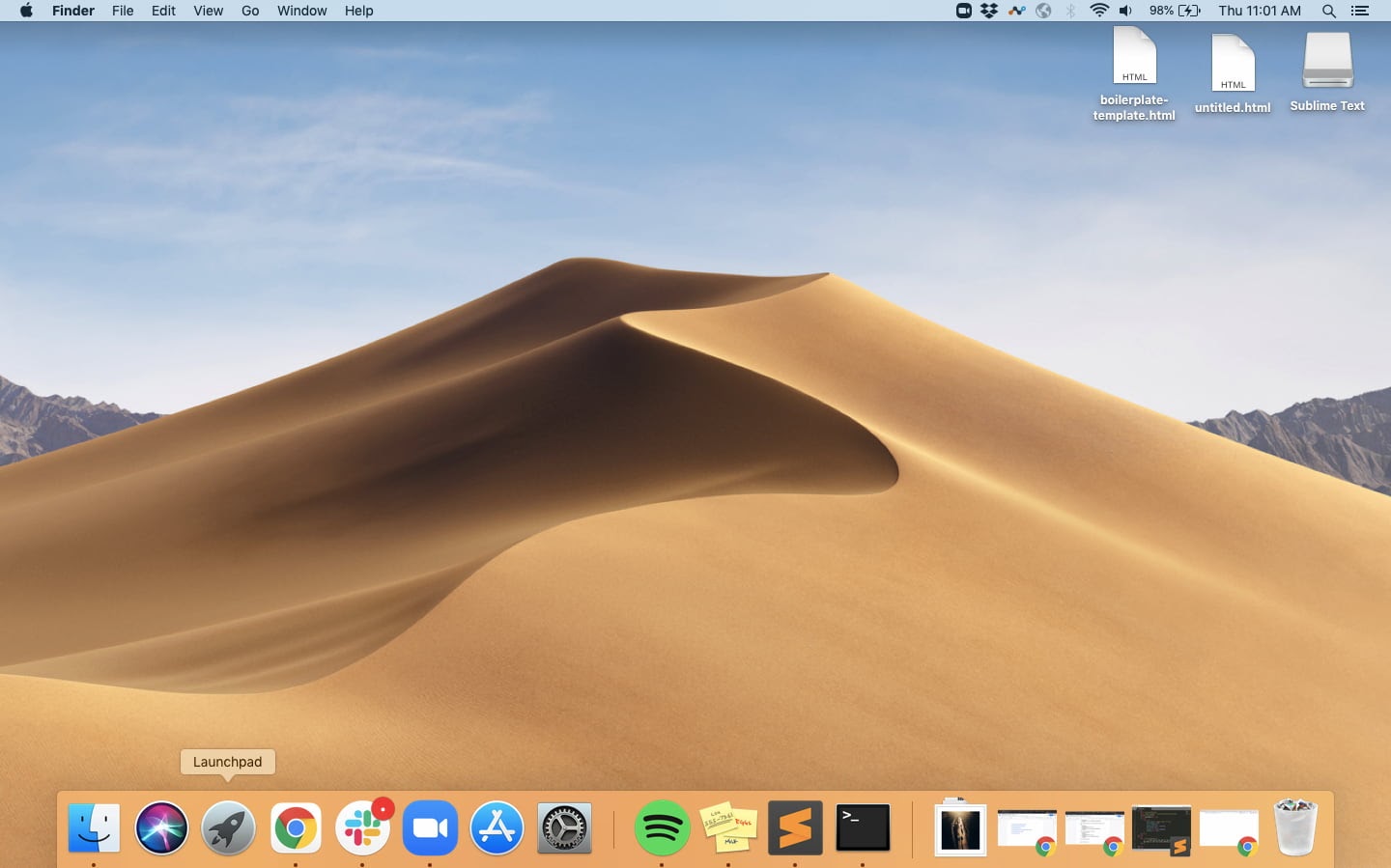Open Sublime Text from the Dock
1391x868 pixels.
pos(795,827)
